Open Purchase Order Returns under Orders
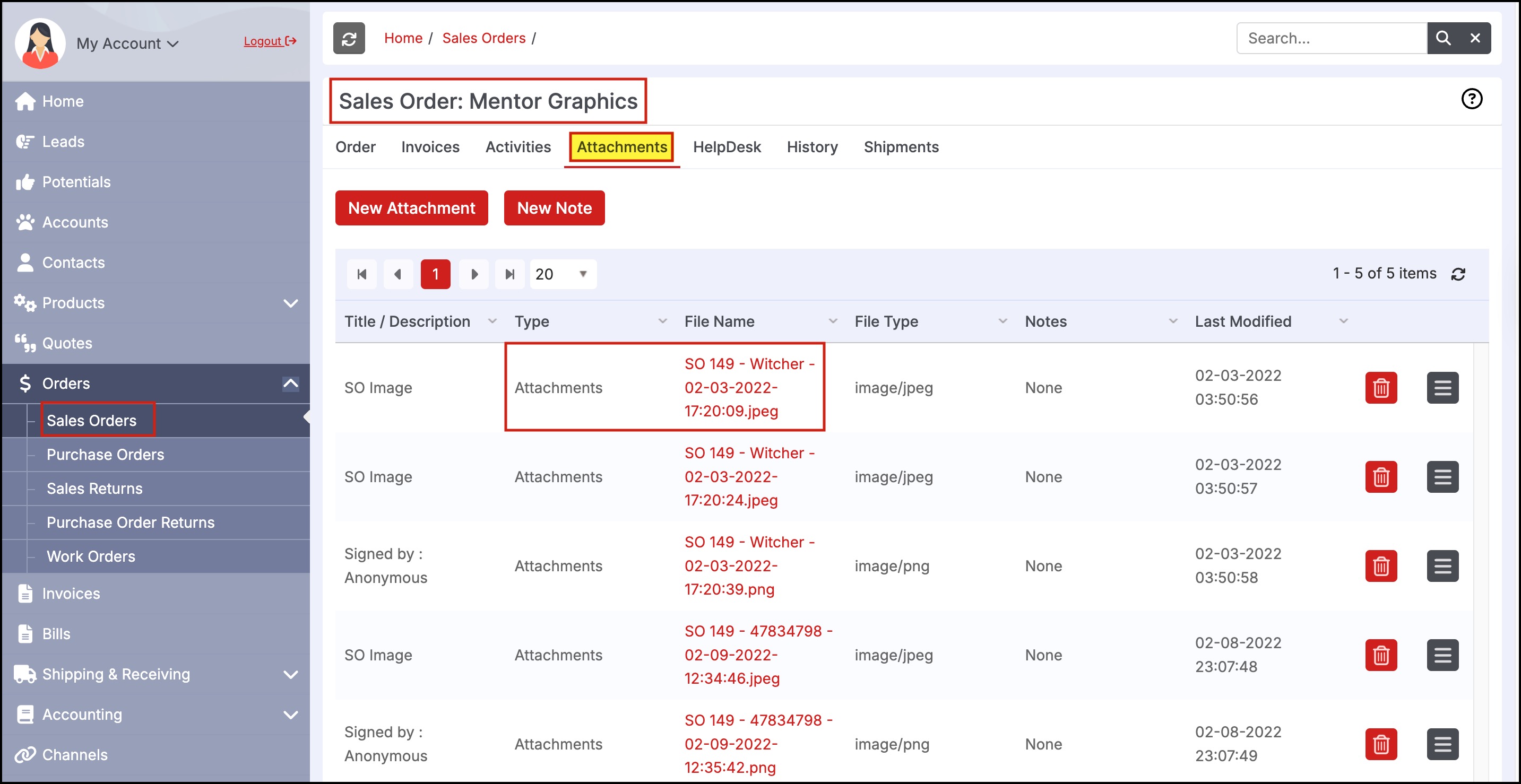1521x784 pixels. (x=131, y=522)
